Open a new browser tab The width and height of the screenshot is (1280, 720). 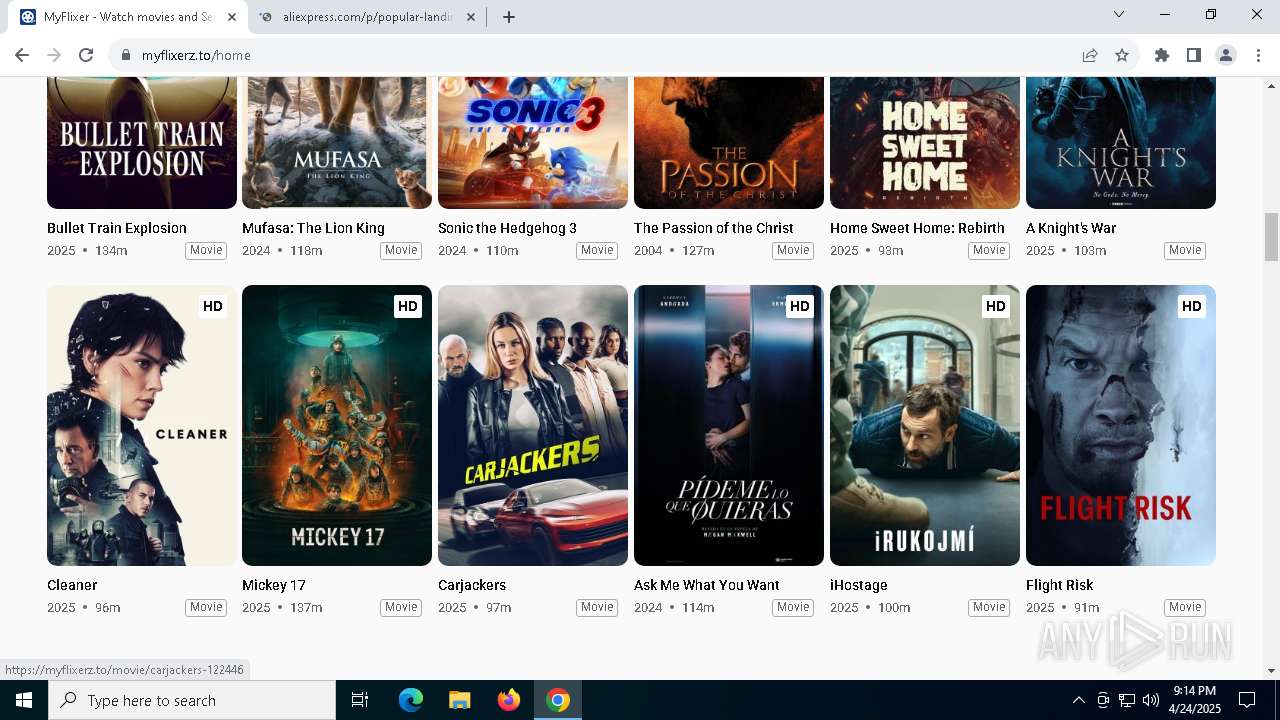(509, 17)
